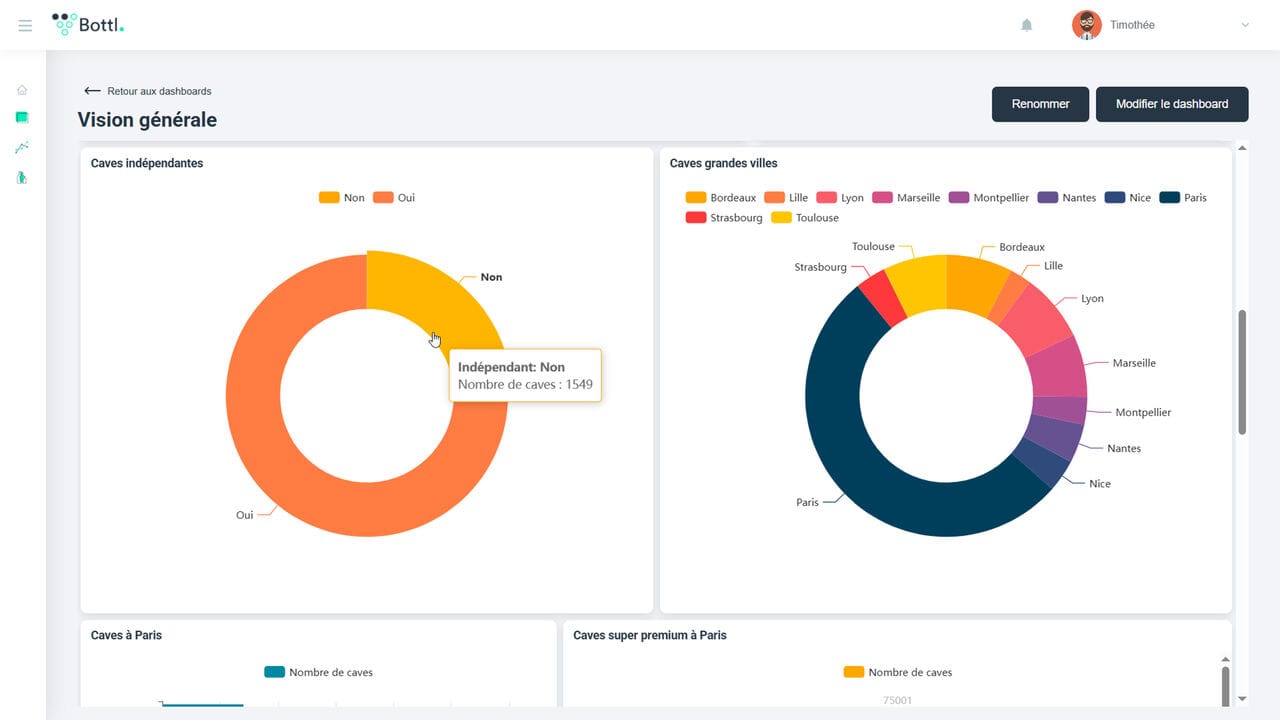Go back via Retour aux dashboards
This screenshot has height=720, width=1280.
tap(148, 91)
